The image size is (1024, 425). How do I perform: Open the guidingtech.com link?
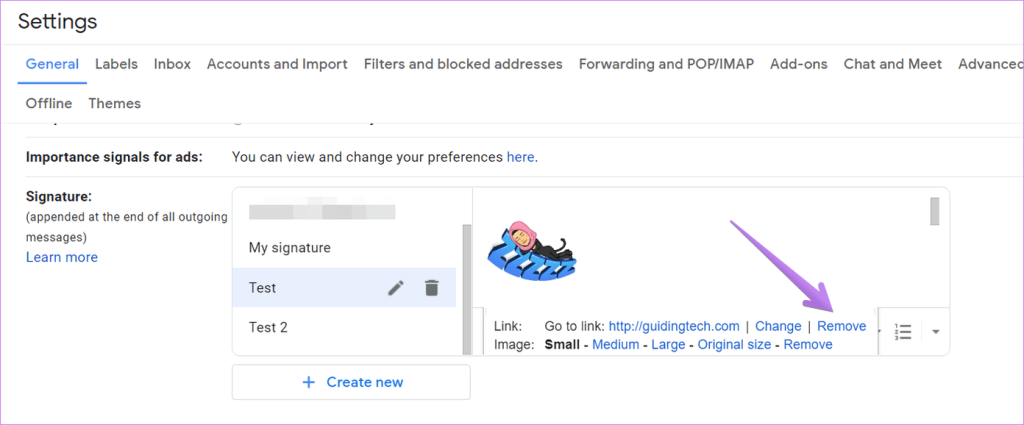coord(674,326)
